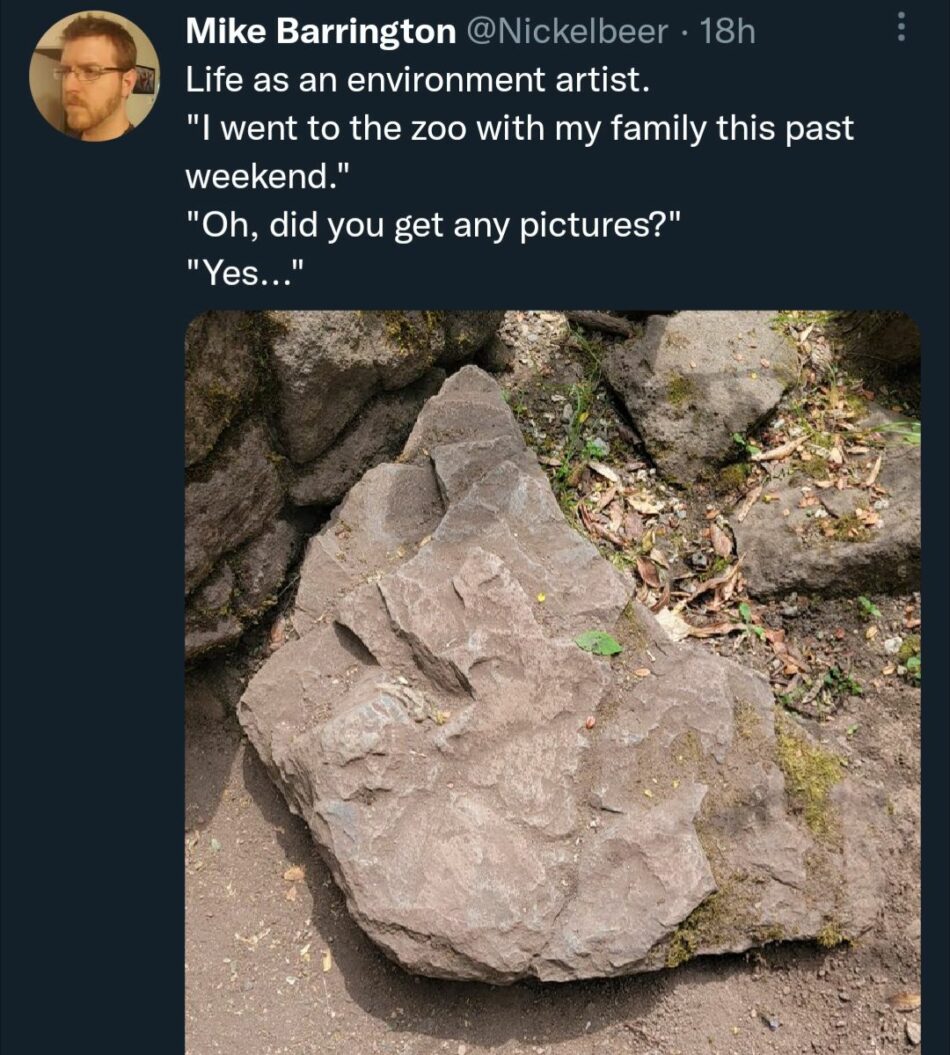Click the word 'environment' in the tweet

point(445,79)
